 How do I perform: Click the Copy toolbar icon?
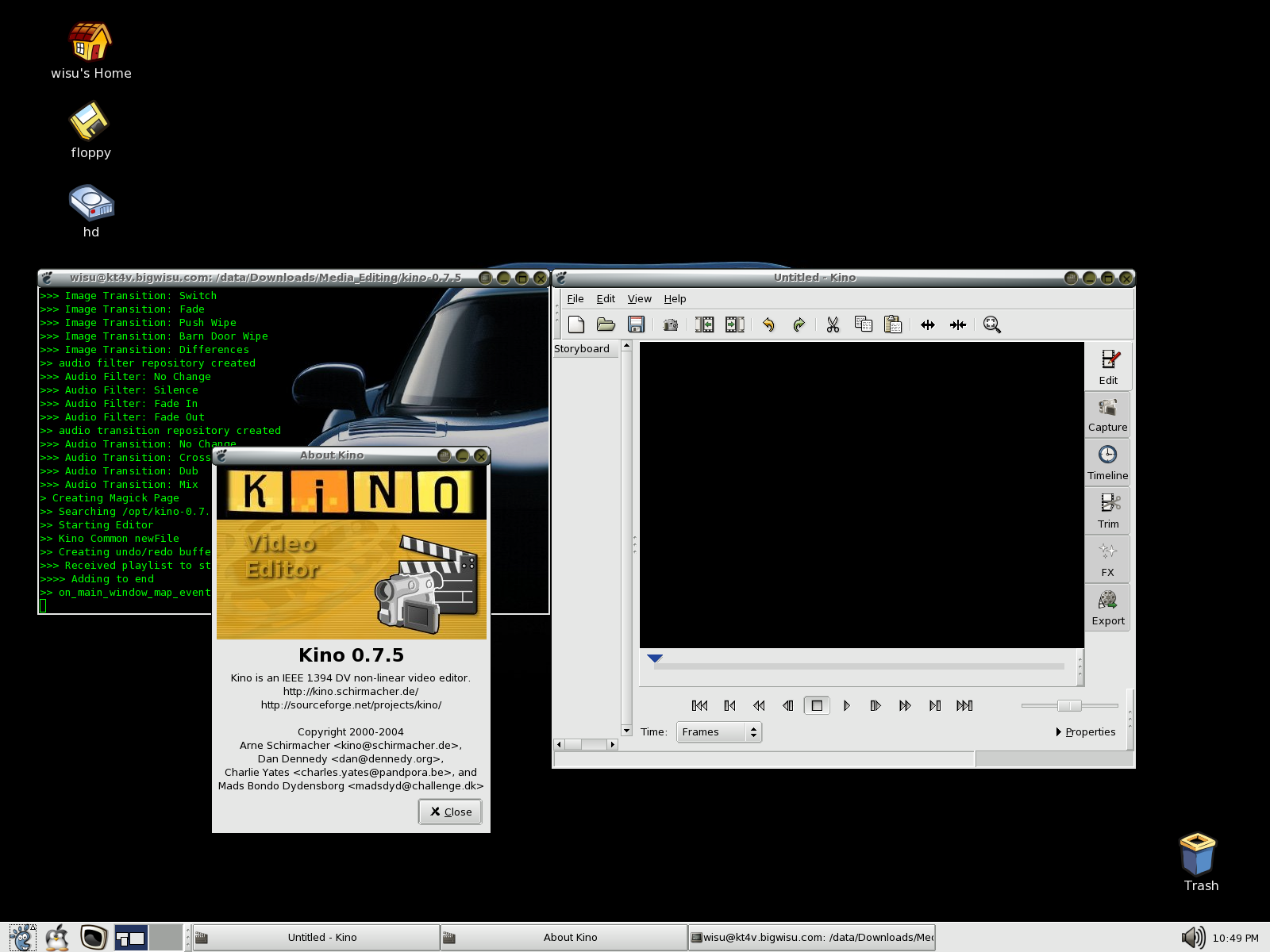click(x=864, y=324)
